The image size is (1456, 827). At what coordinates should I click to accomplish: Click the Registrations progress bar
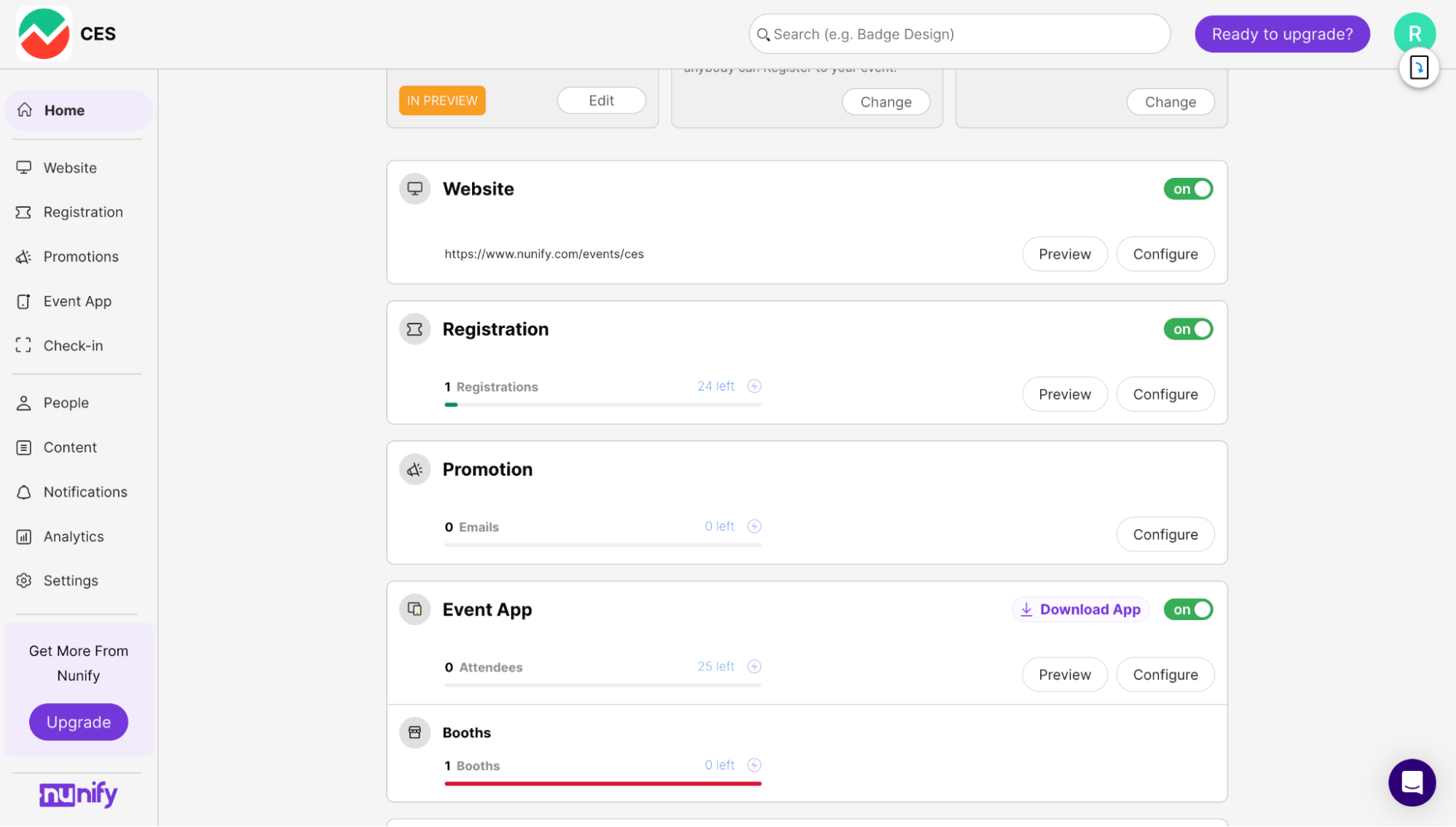(x=602, y=404)
